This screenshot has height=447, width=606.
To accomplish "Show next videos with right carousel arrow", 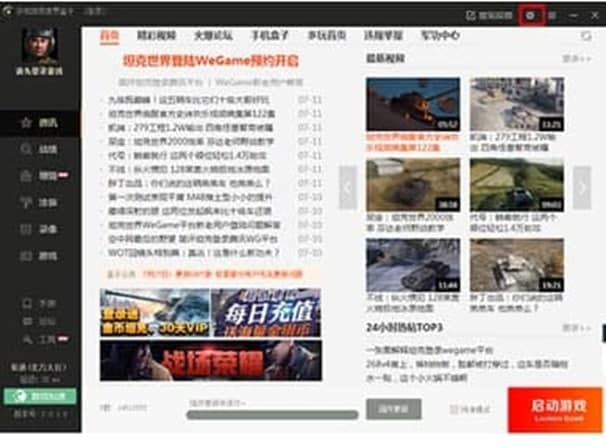I will 582,188.
